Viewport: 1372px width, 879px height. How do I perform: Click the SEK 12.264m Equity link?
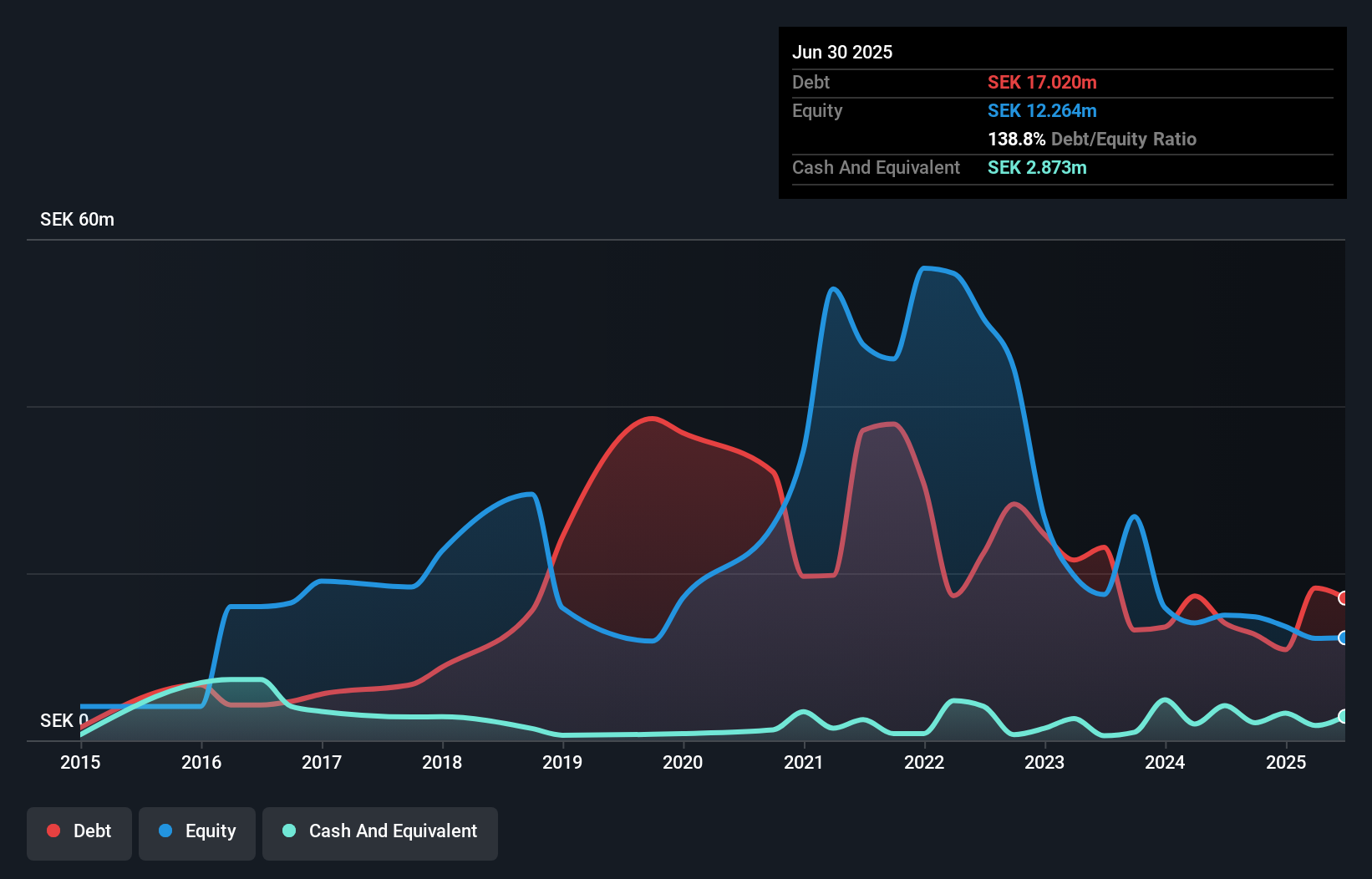point(1042,110)
